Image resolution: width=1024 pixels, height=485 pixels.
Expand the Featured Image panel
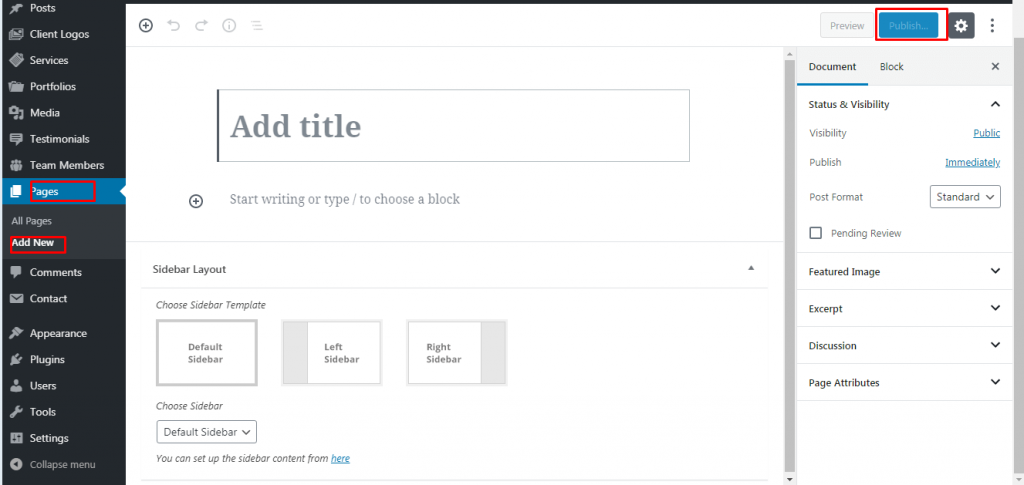904,272
